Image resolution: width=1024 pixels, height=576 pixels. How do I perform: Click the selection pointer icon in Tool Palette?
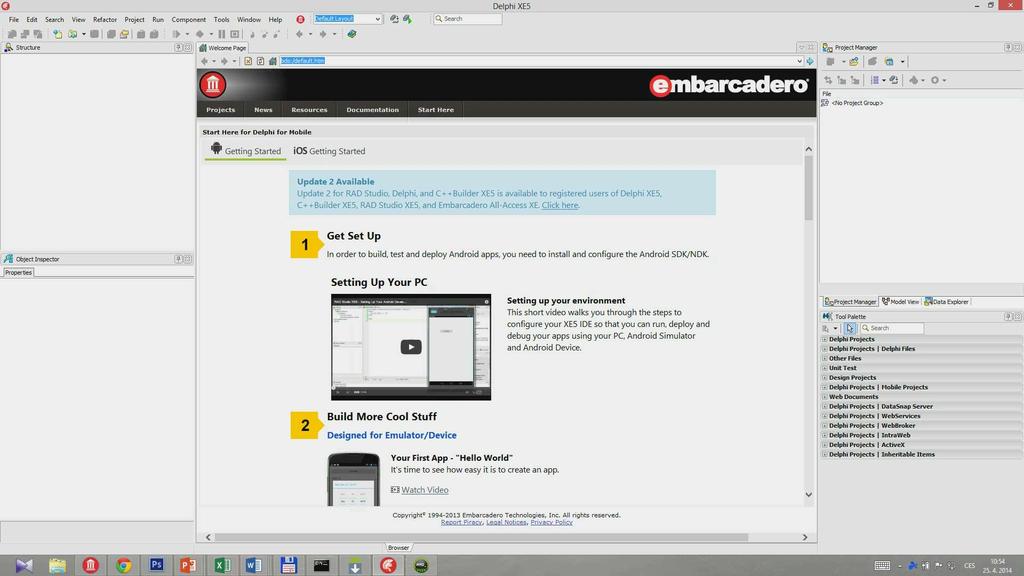tap(850, 328)
